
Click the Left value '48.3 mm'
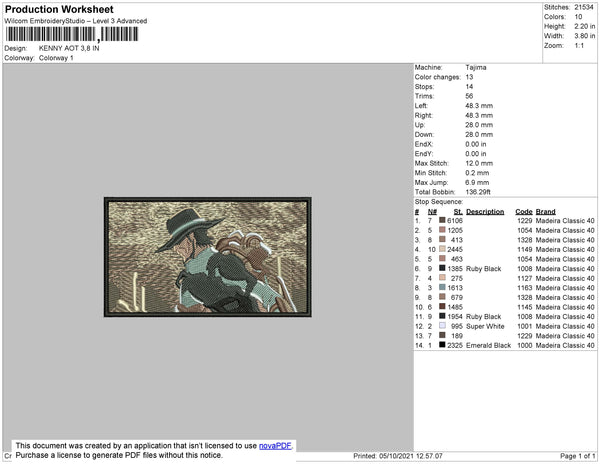(x=479, y=106)
